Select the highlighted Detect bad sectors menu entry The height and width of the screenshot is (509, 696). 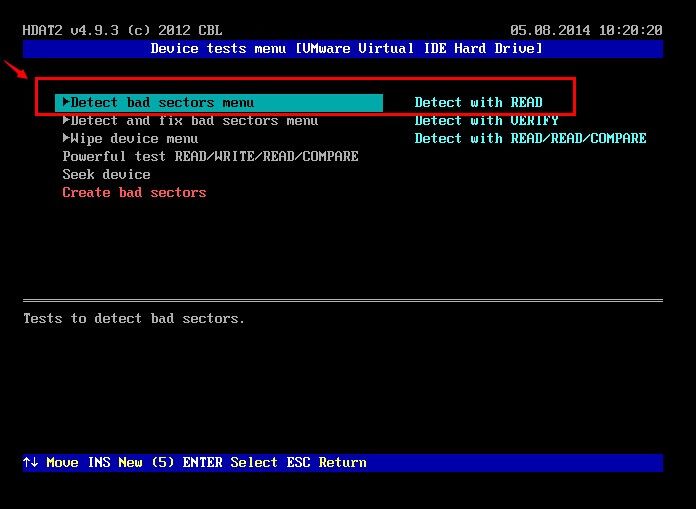[162, 102]
